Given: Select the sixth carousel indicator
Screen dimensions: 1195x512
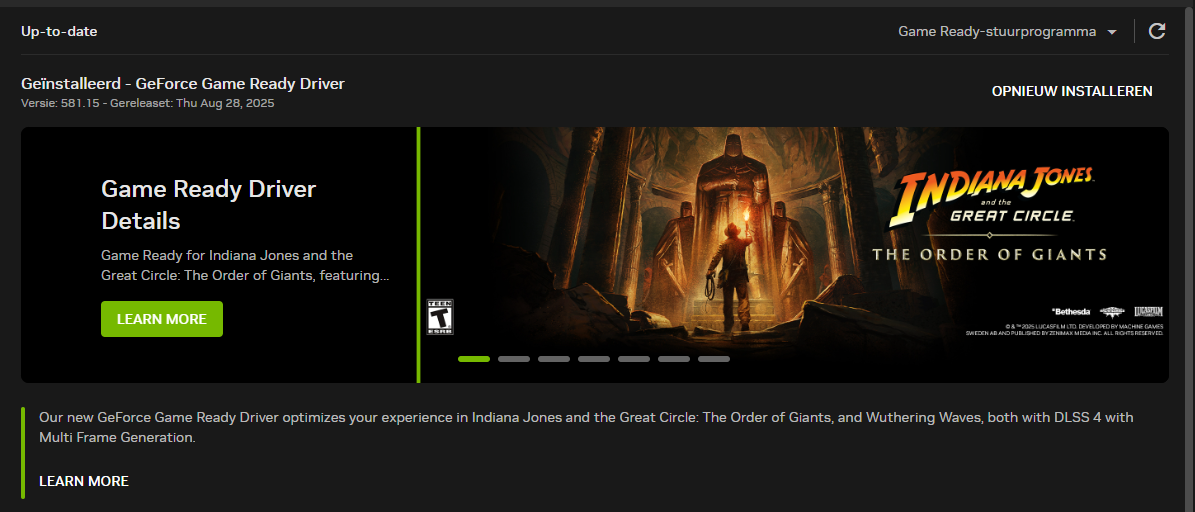Looking at the screenshot, I should pos(674,359).
